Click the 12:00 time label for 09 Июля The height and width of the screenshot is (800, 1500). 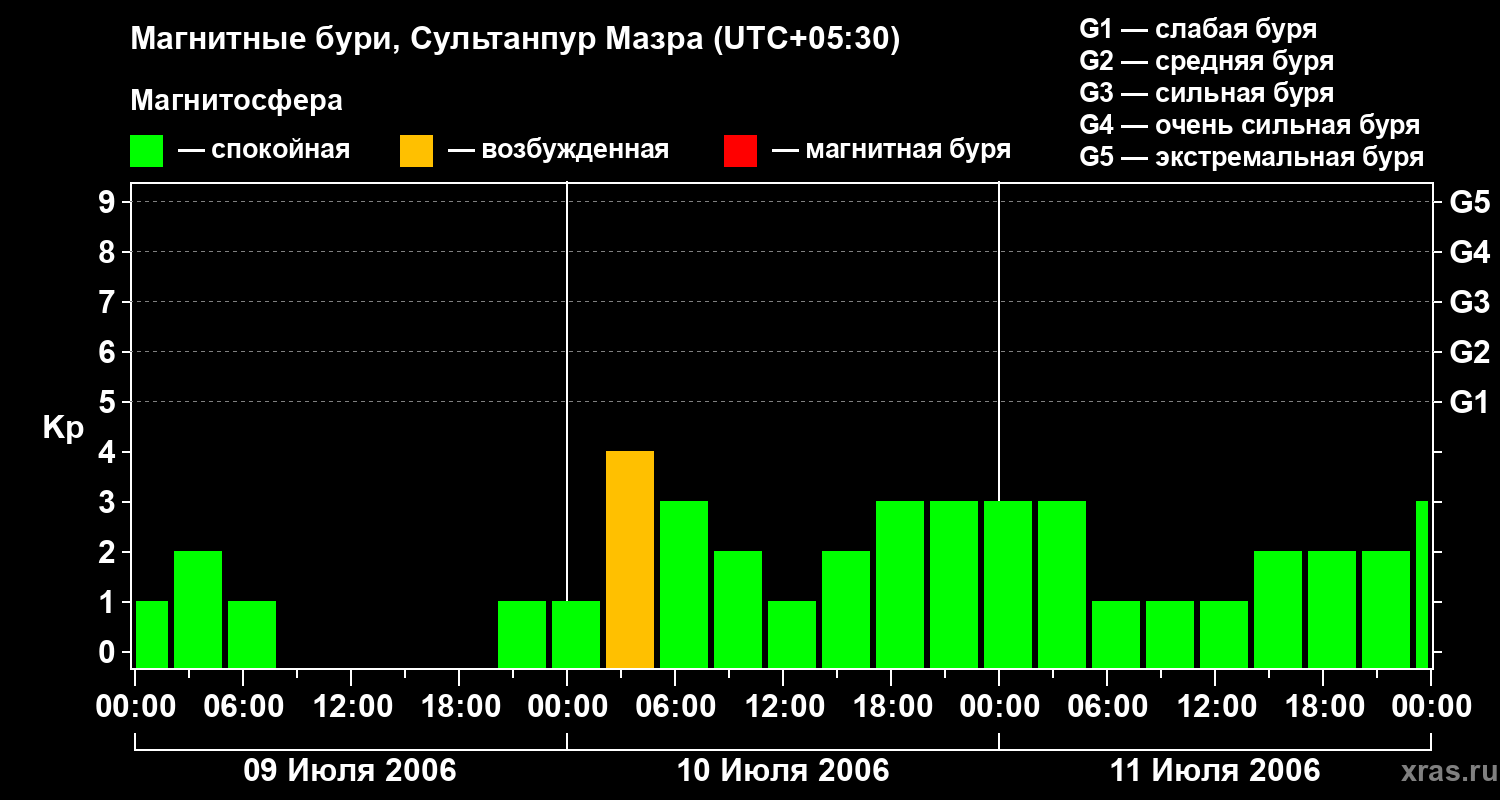[351, 707]
